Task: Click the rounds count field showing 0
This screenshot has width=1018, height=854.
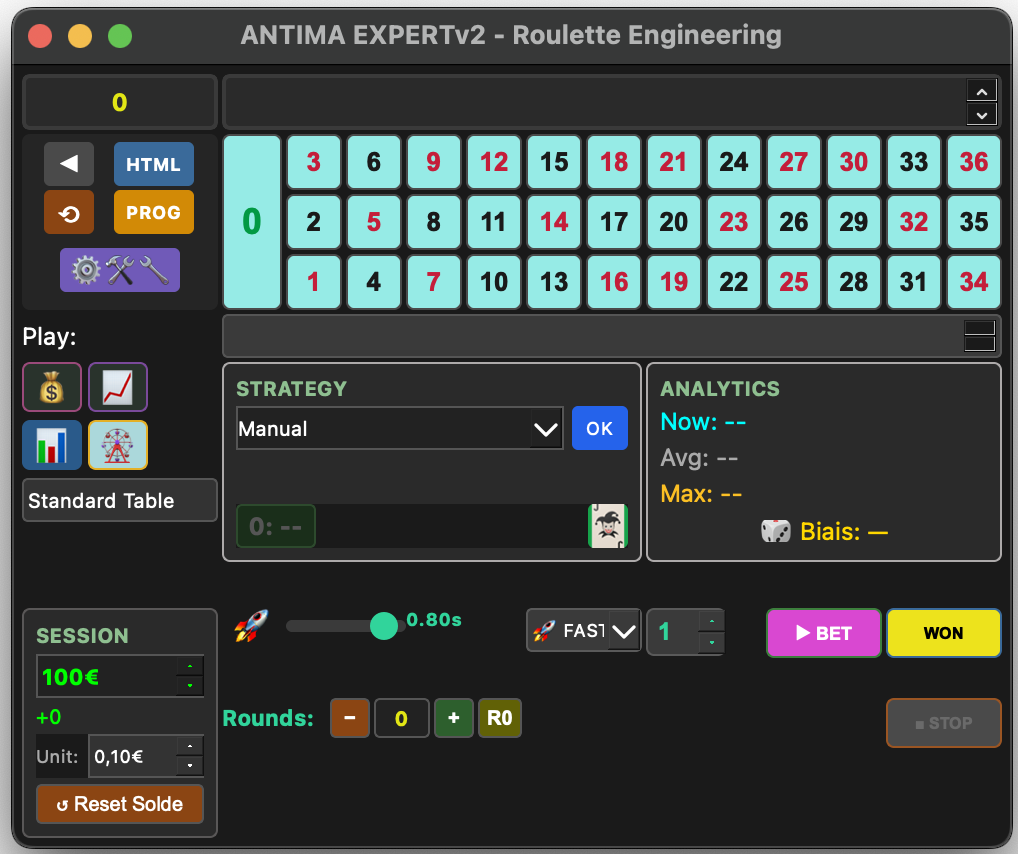Action: [402, 718]
